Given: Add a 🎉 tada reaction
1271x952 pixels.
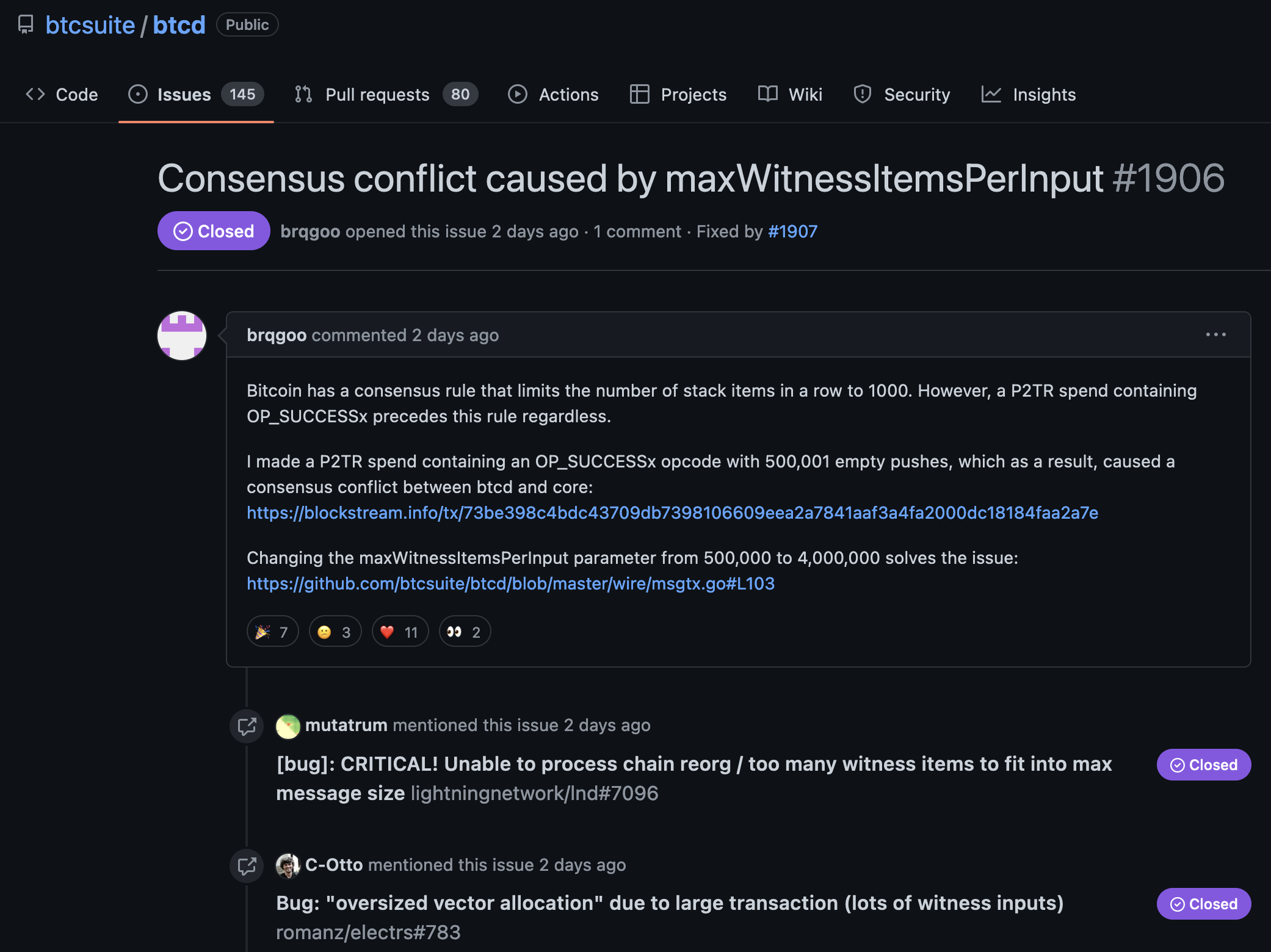Looking at the screenshot, I should pyautogui.click(x=272, y=632).
